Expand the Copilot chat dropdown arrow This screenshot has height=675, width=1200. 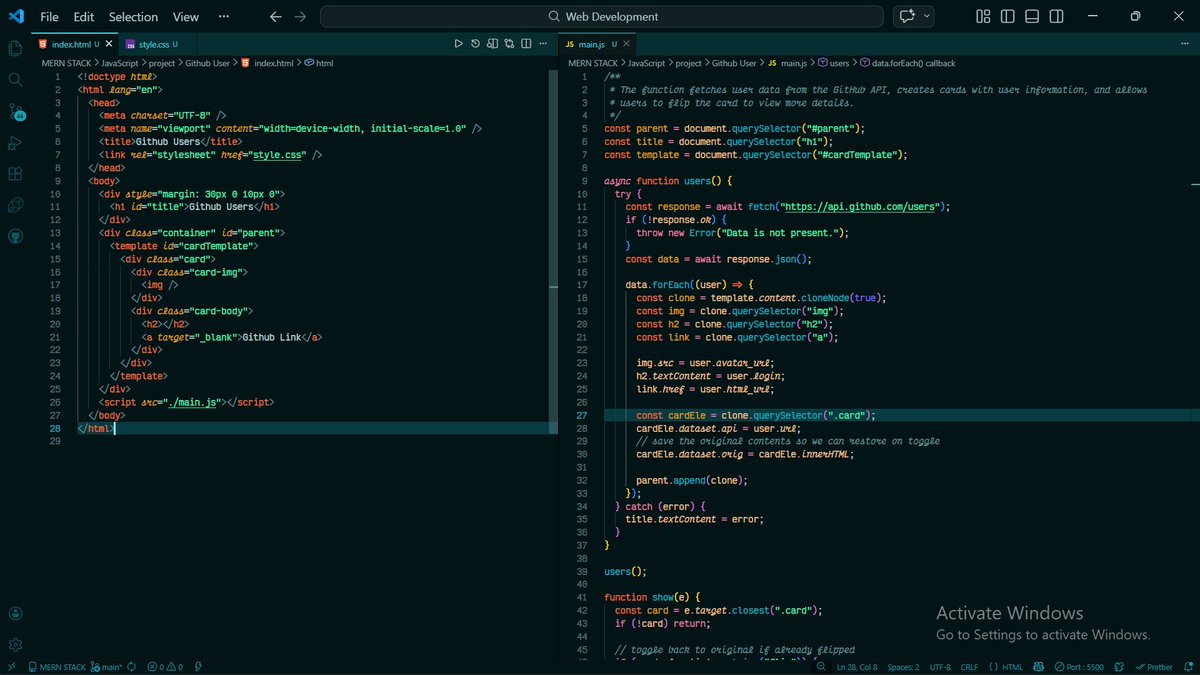pyautogui.click(x=927, y=16)
